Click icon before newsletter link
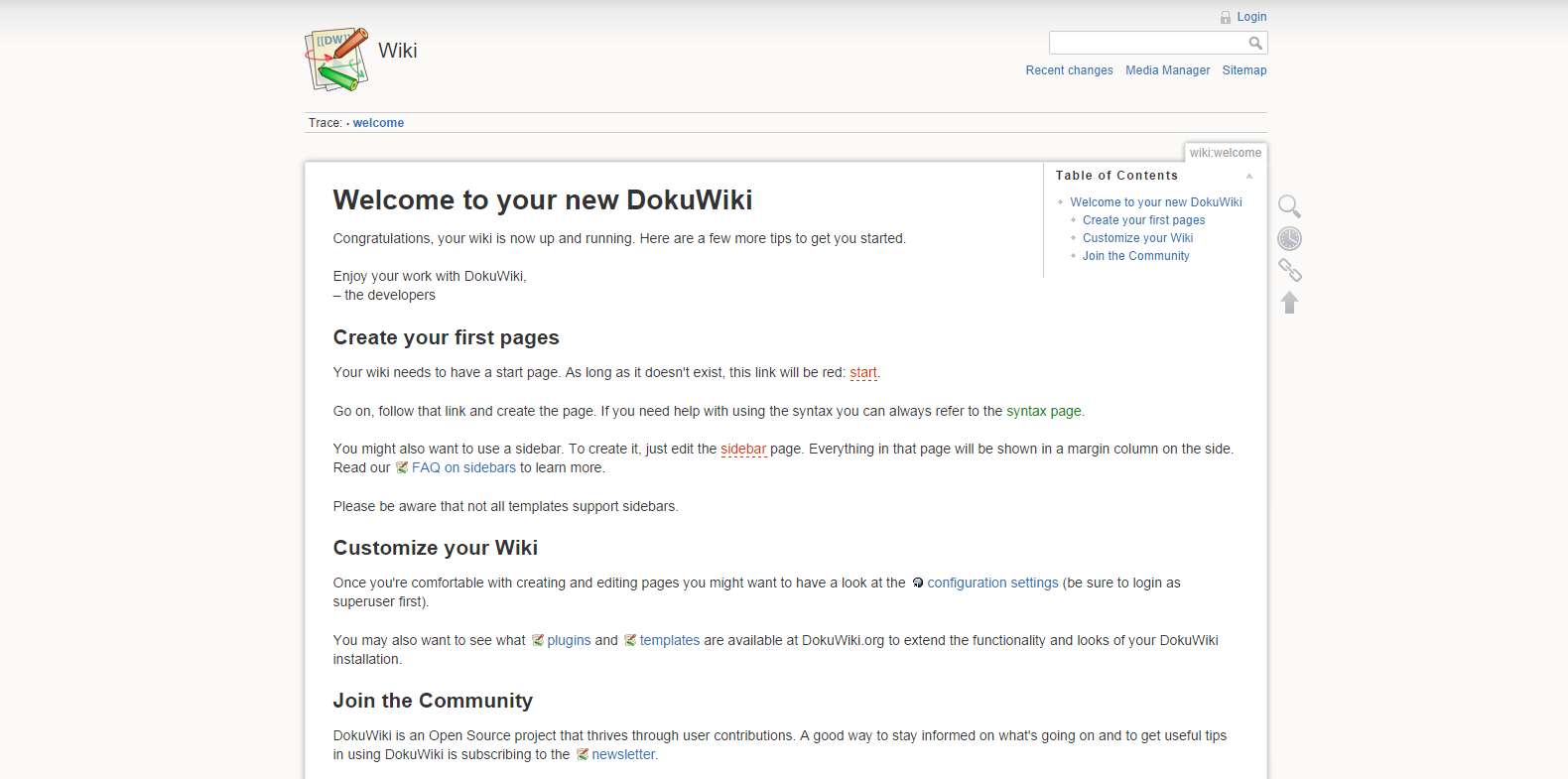This screenshot has height=779, width=1568. pyautogui.click(x=583, y=754)
